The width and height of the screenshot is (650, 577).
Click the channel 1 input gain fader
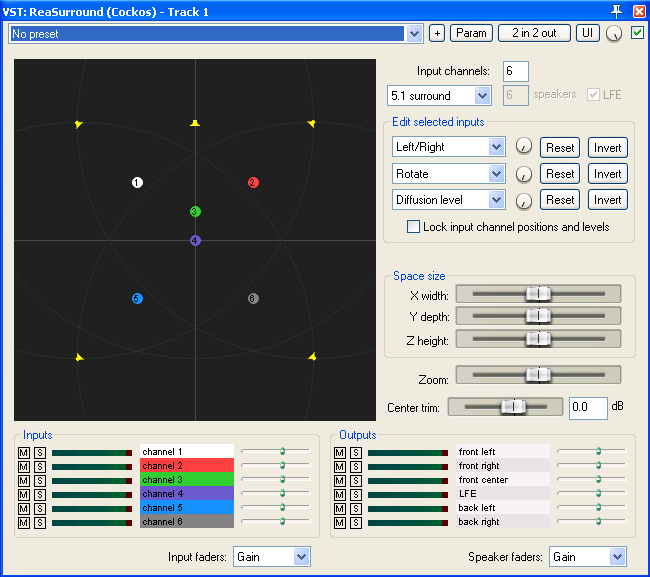(x=282, y=451)
